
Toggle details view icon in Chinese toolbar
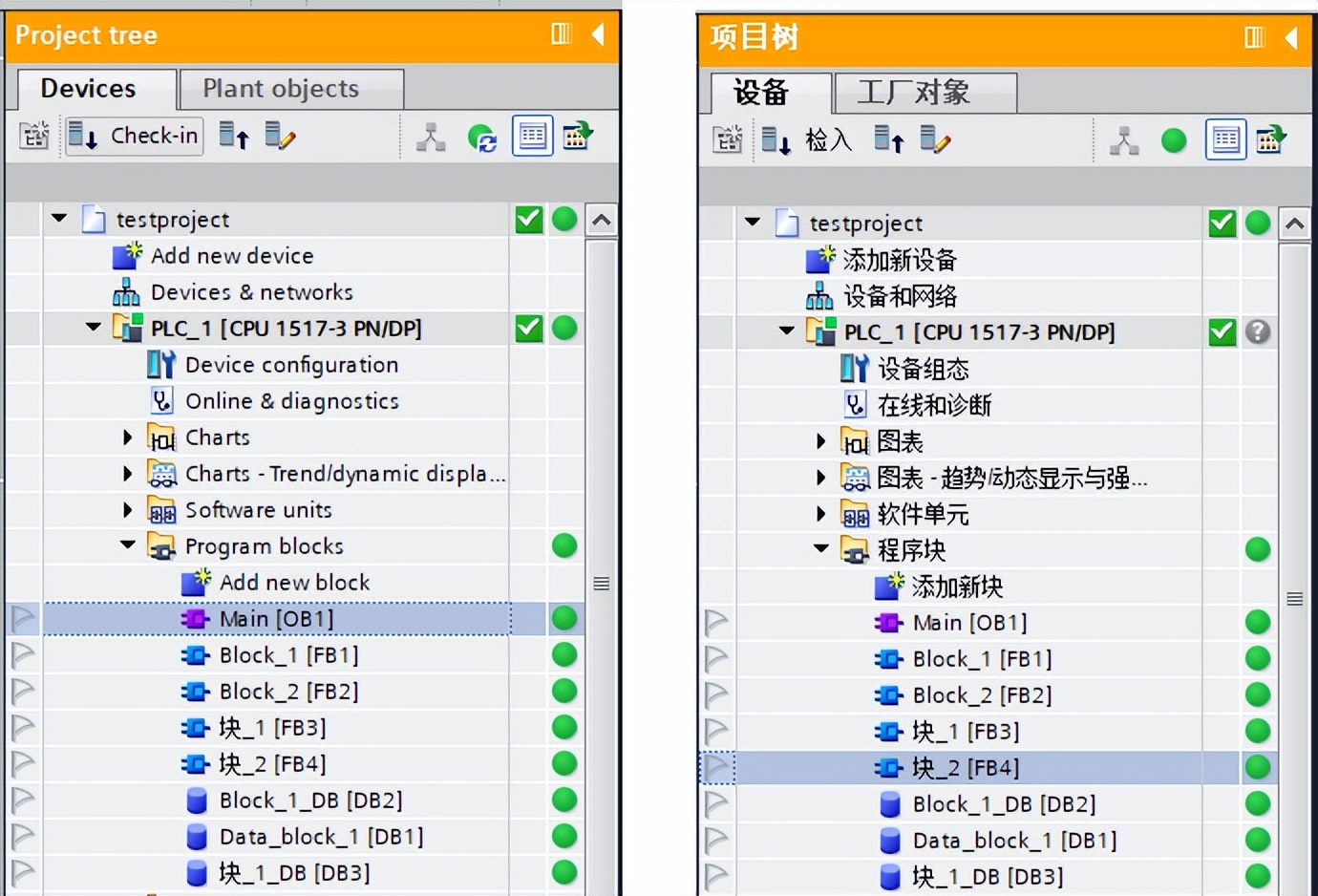pyautogui.click(x=1225, y=140)
